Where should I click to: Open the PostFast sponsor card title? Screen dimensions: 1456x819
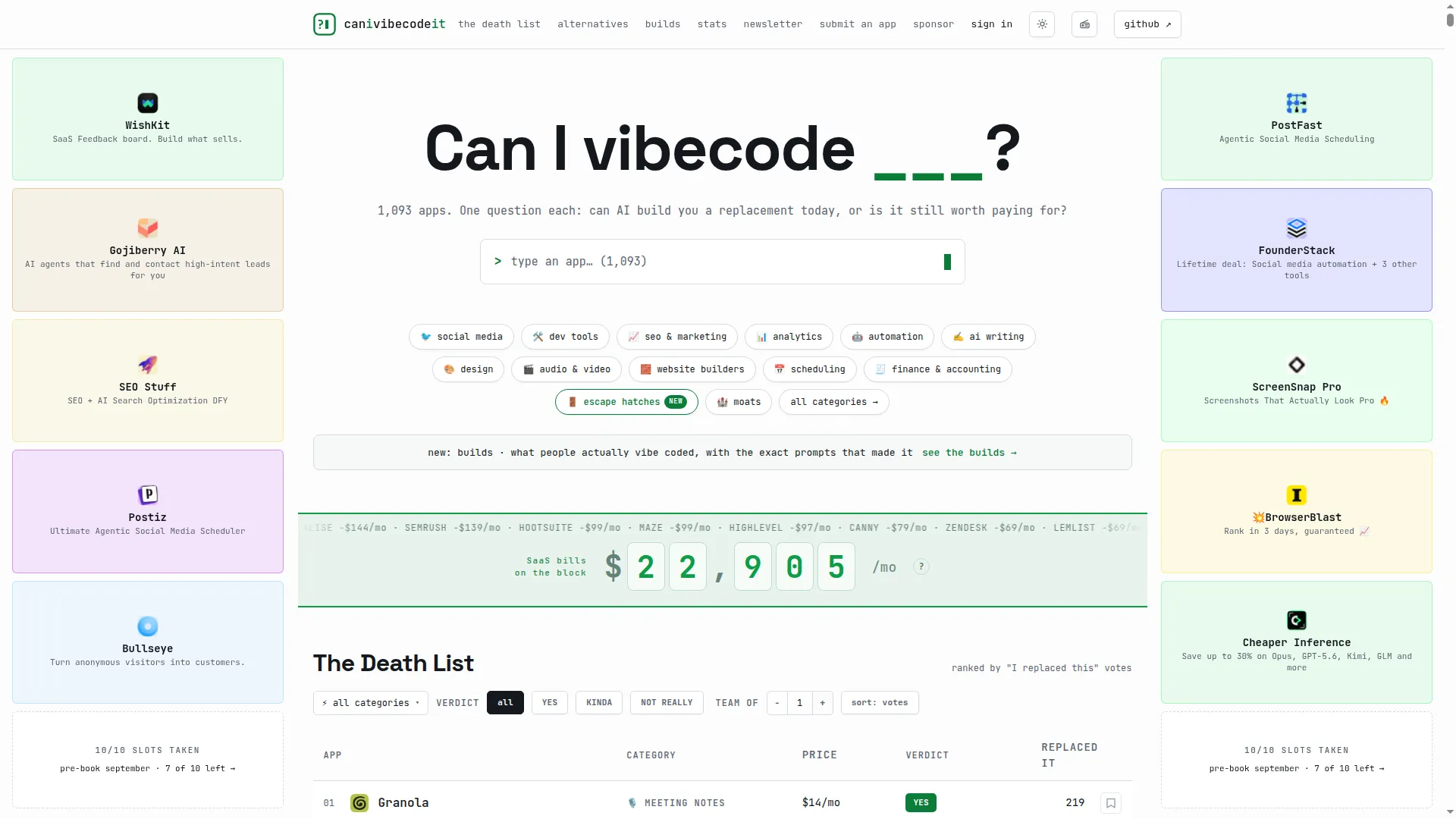[1297, 126]
